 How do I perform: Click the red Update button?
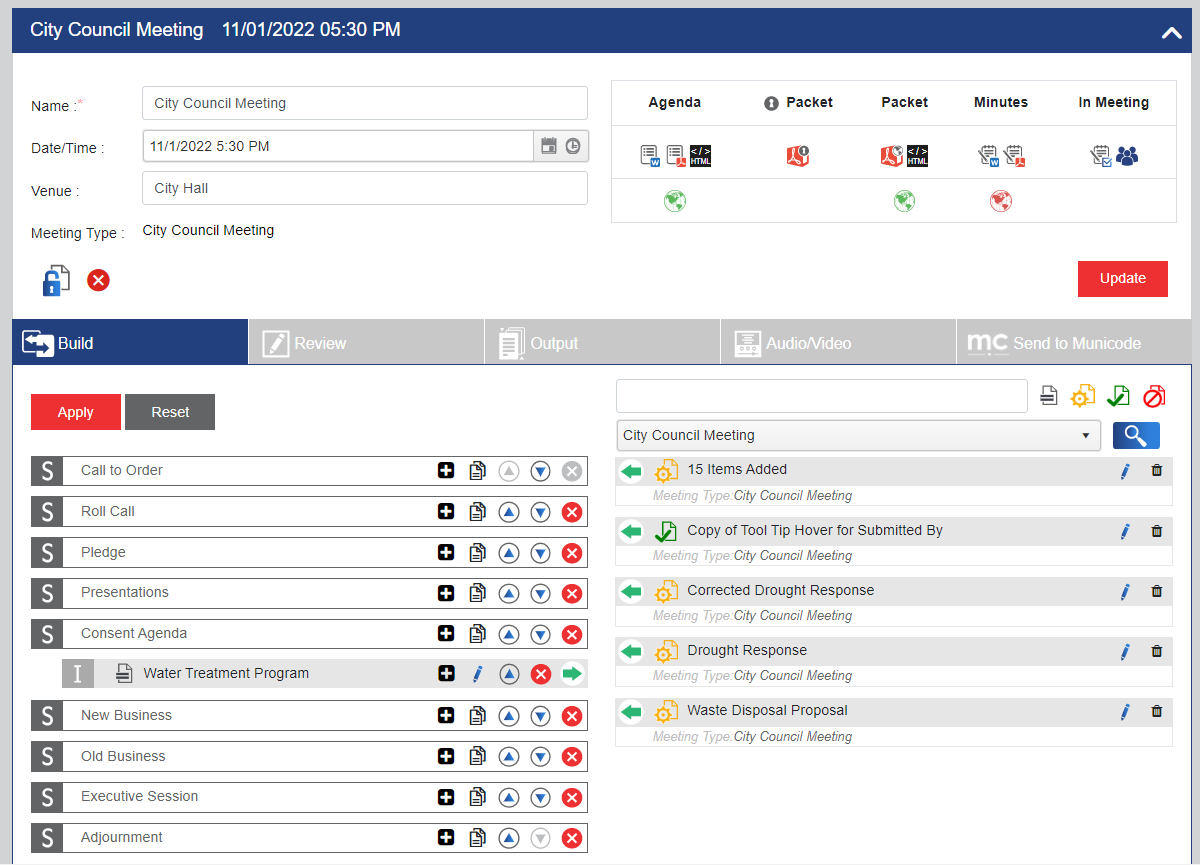pyautogui.click(x=1123, y=279)
